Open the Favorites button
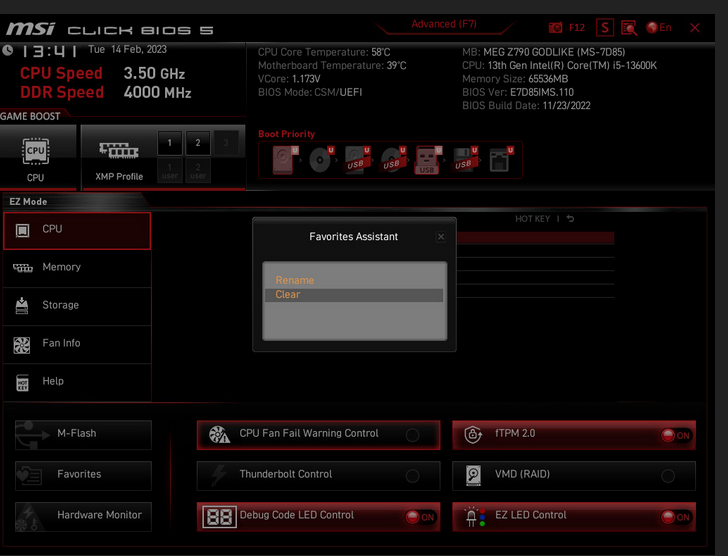 [83, 475]
